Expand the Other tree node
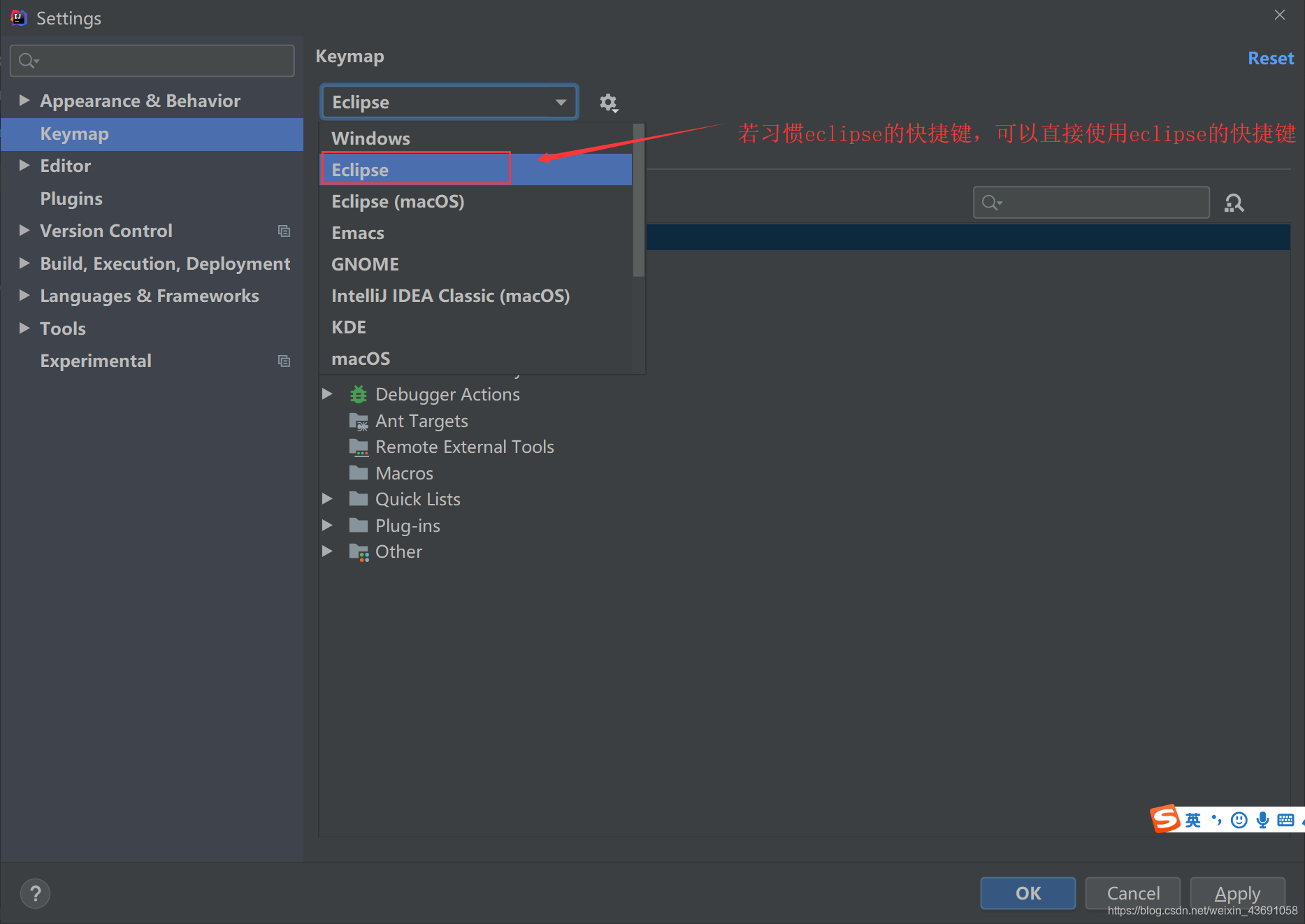Viewport: 1305px width, 924px height. [x=327, y=551]
